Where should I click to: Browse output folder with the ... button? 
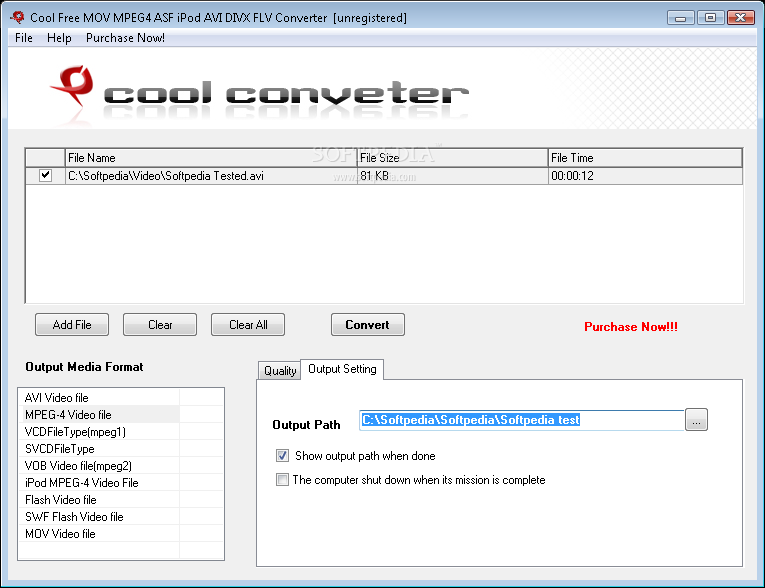coord(696,420)
